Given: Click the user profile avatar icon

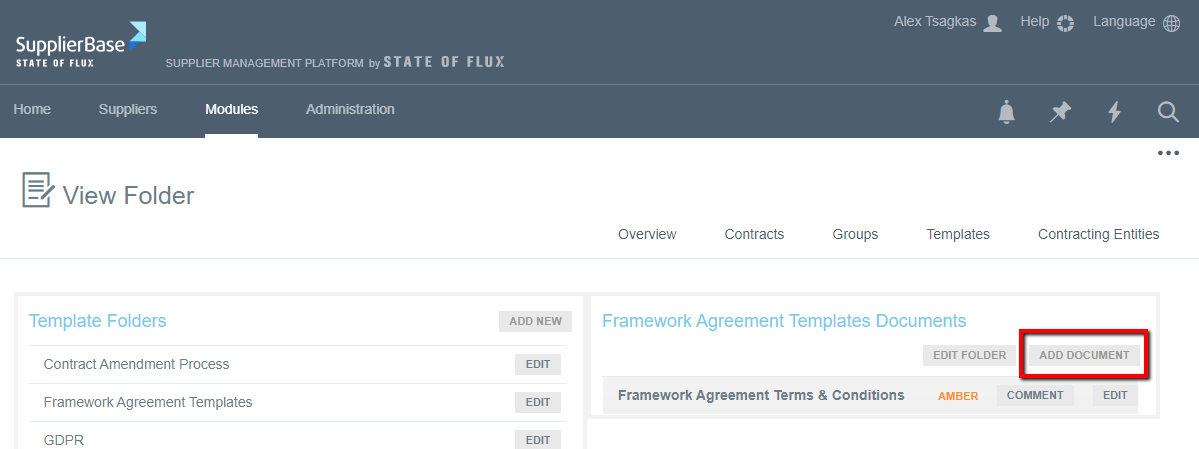Looking at the screenshot, I should (992, 23).
